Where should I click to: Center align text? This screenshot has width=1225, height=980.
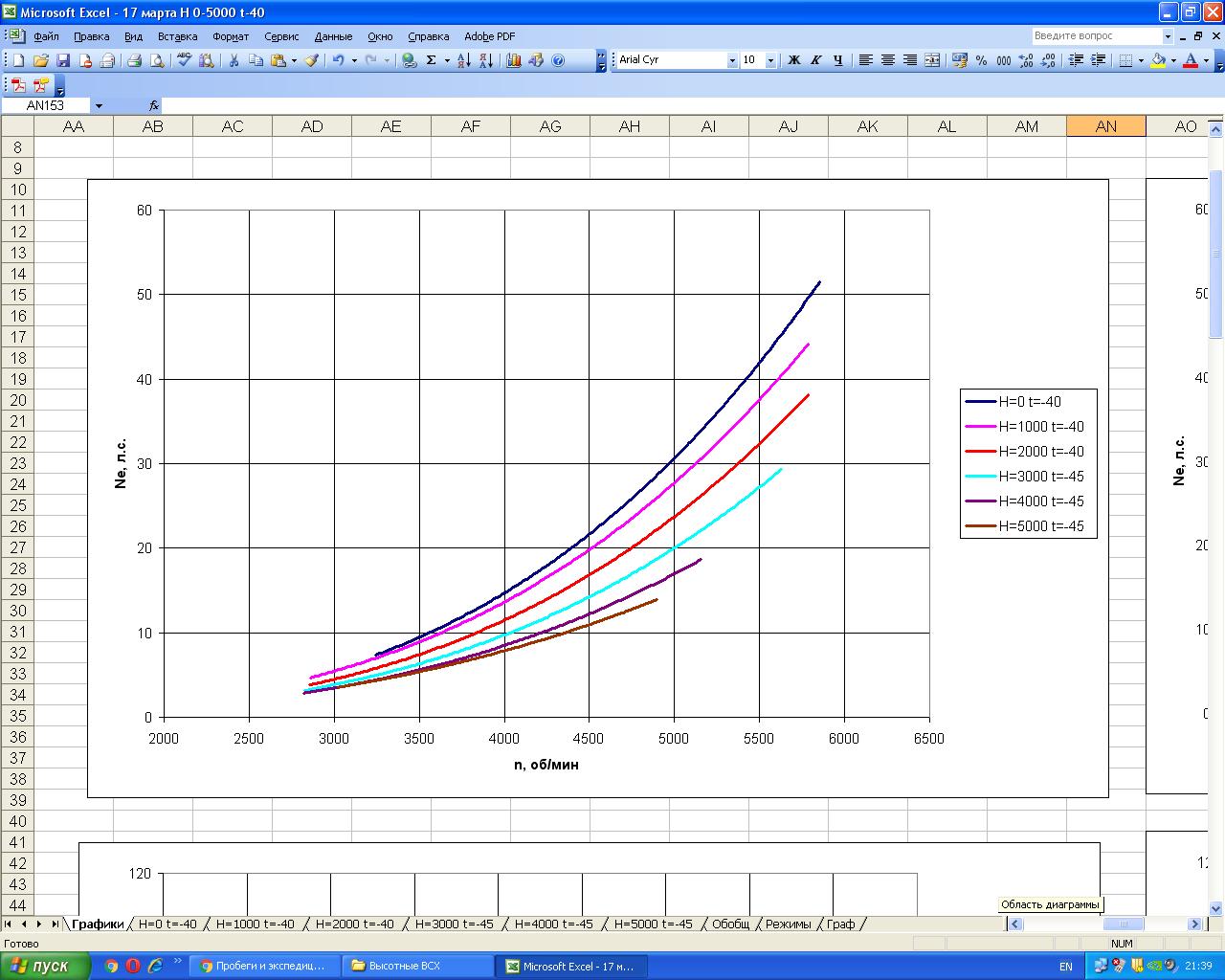click(x=887, y=60)
